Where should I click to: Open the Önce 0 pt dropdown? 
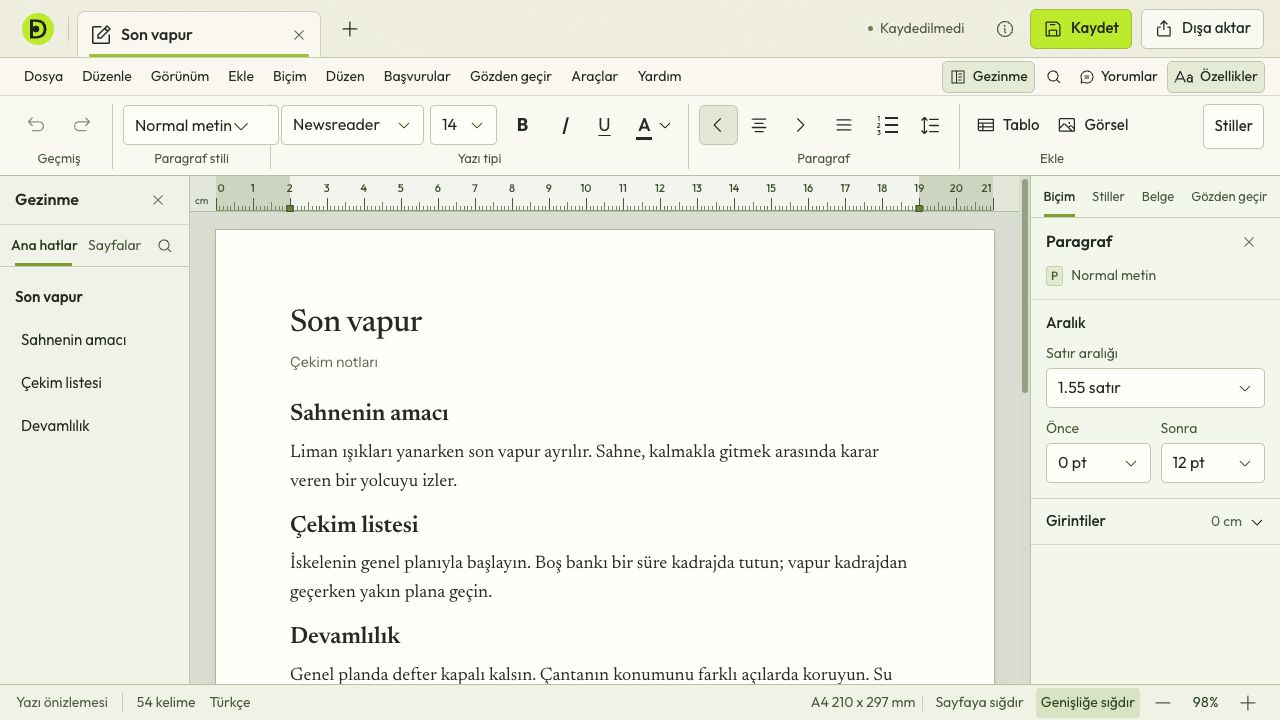tap(1098, 463)
